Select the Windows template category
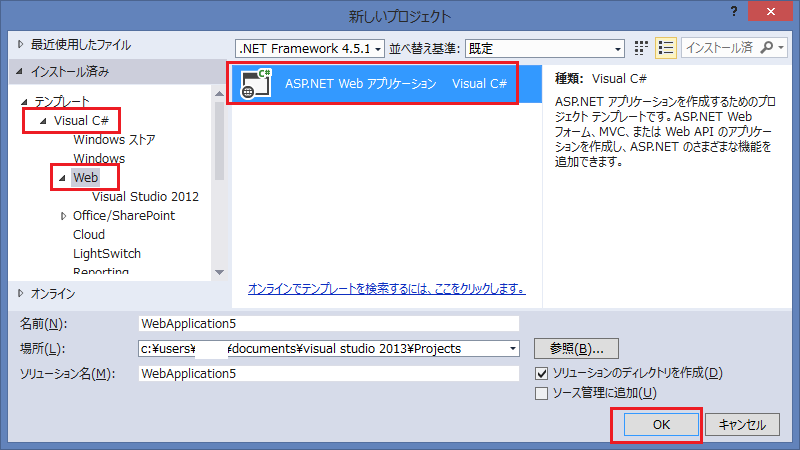Screen dimensions: 800x450 pyautogui.click(x=99, y=159)
